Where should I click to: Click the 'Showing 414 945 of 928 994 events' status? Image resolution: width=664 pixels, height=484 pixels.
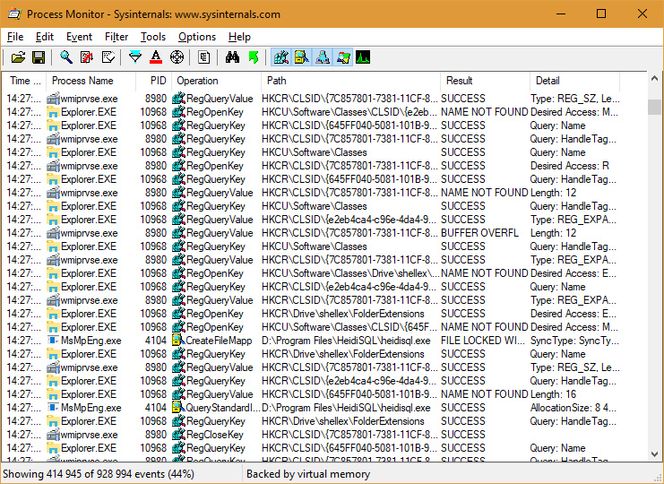(x=98, y=474)
